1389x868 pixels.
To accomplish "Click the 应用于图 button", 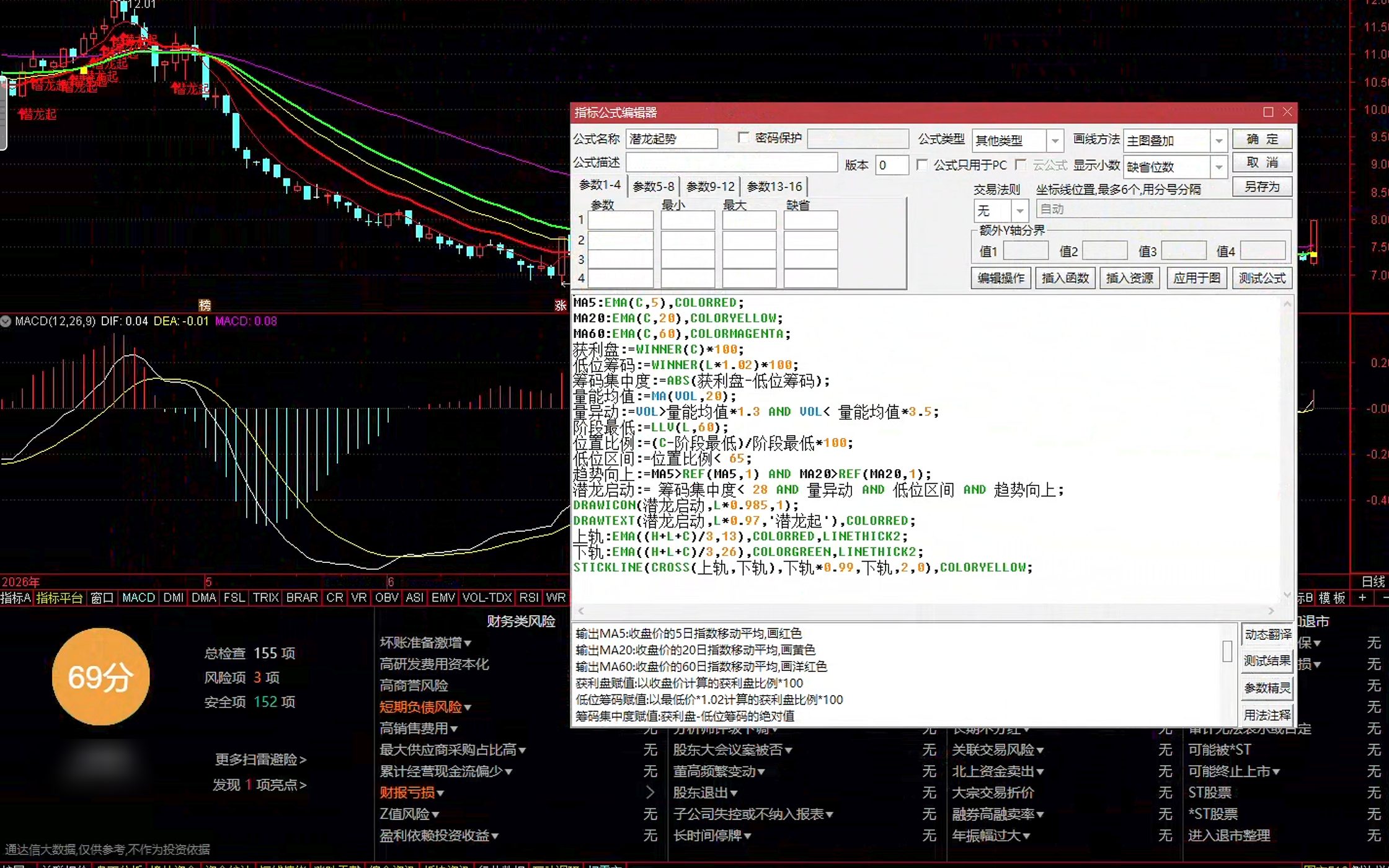I will 1197,278.
